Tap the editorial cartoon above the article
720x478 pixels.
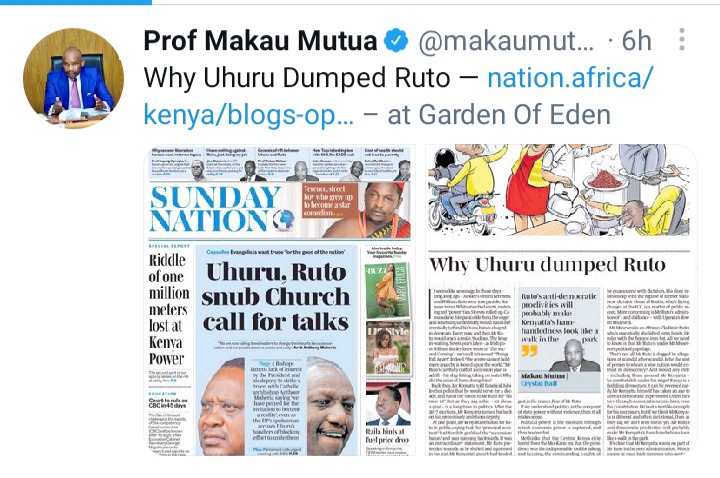pyautogui.click(x=559, y=191)
